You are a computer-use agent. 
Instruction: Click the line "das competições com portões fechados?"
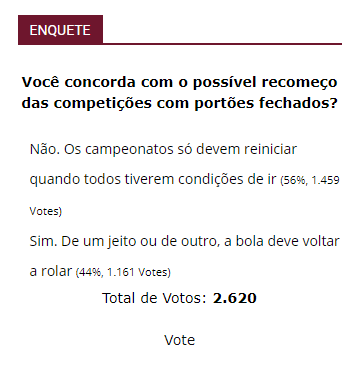(180, 104)
